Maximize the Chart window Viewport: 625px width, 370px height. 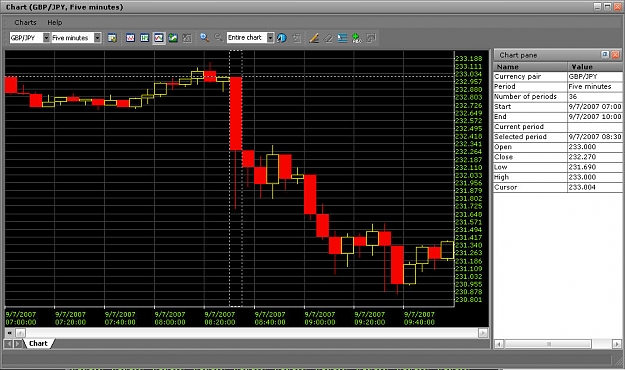(x=607, y=6)
